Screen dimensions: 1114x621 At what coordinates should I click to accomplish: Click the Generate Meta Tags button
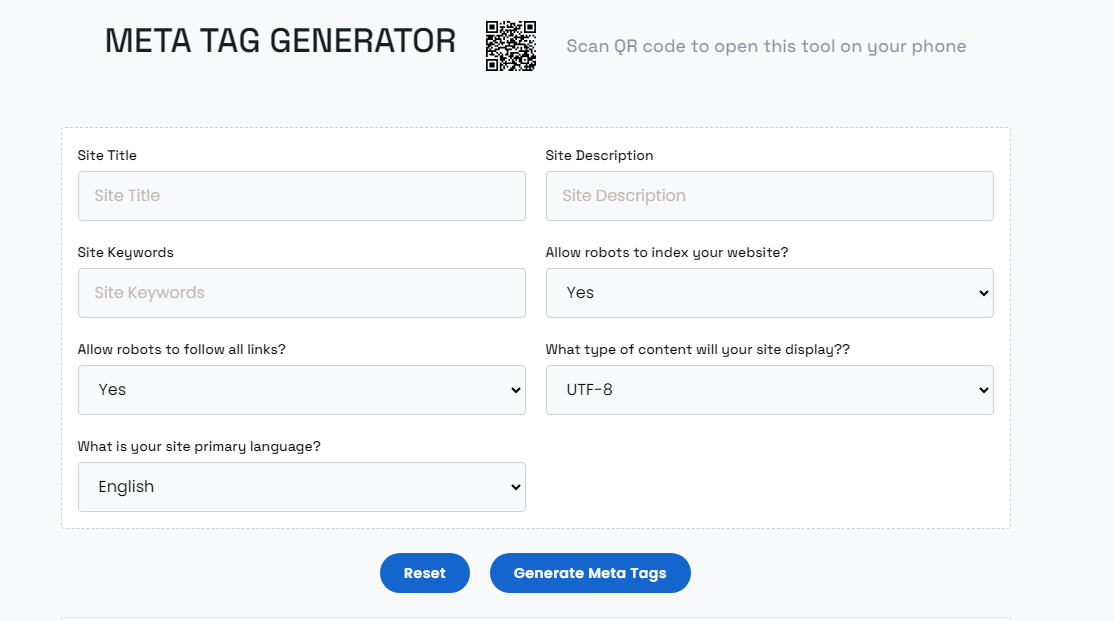coord(590,573)
